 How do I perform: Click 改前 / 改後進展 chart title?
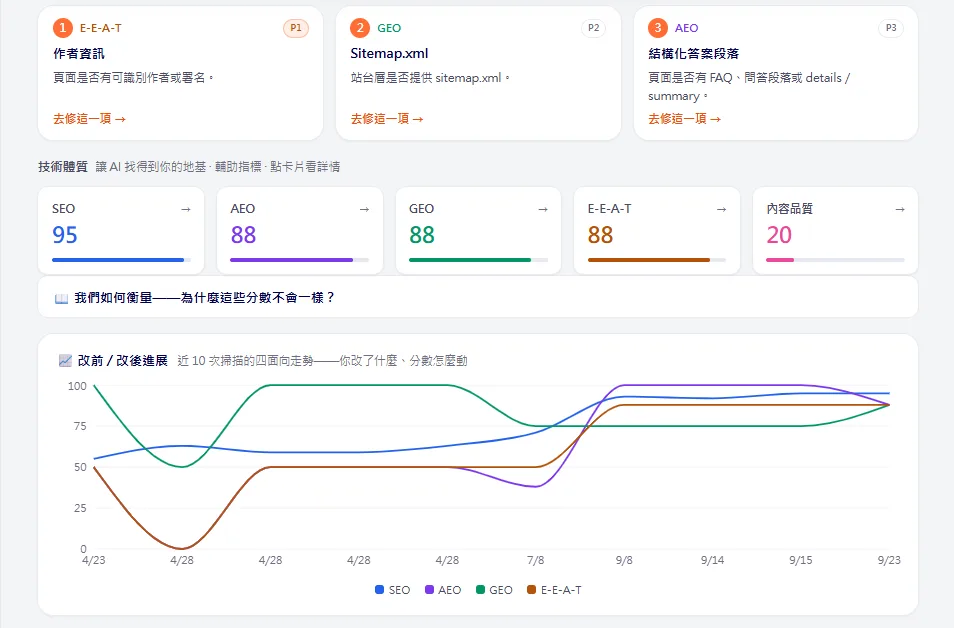click(x=122, y=361)
